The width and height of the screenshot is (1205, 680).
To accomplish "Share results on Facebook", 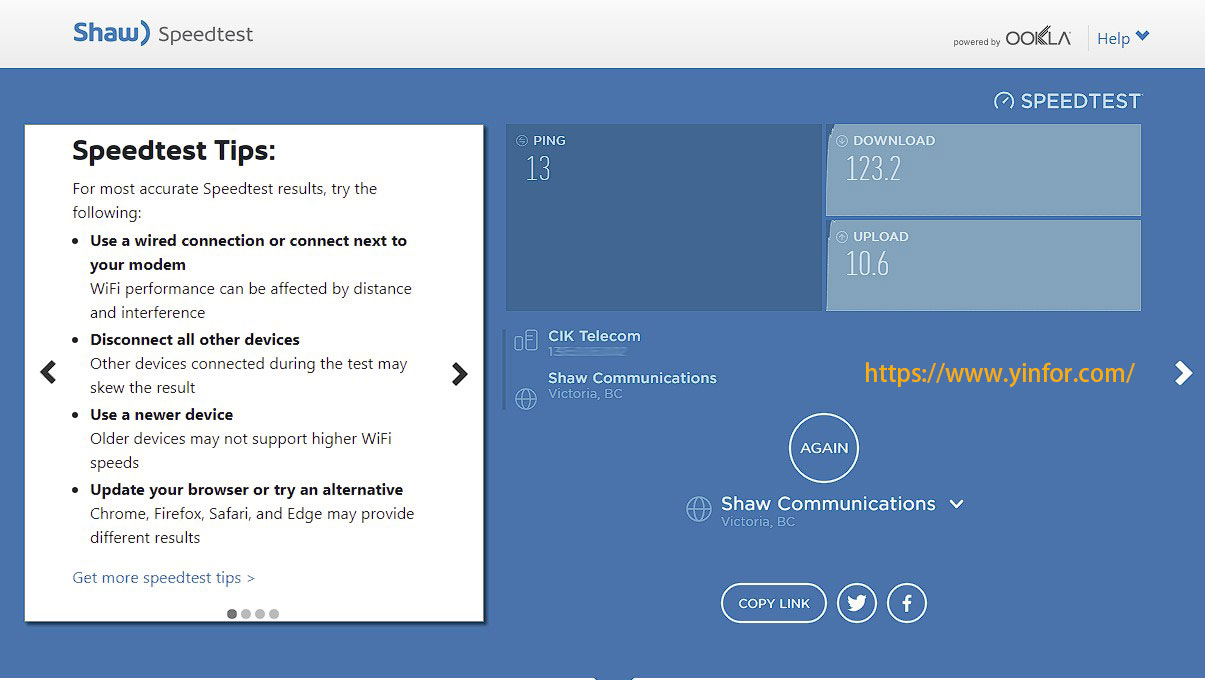I will (907, 603).
